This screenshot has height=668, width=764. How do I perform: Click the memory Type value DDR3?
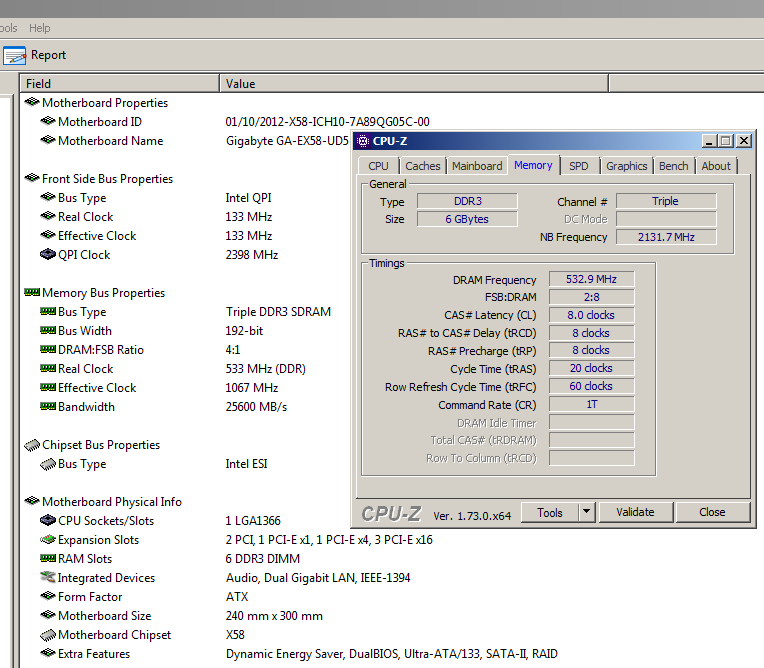click(x=467, y=201)
